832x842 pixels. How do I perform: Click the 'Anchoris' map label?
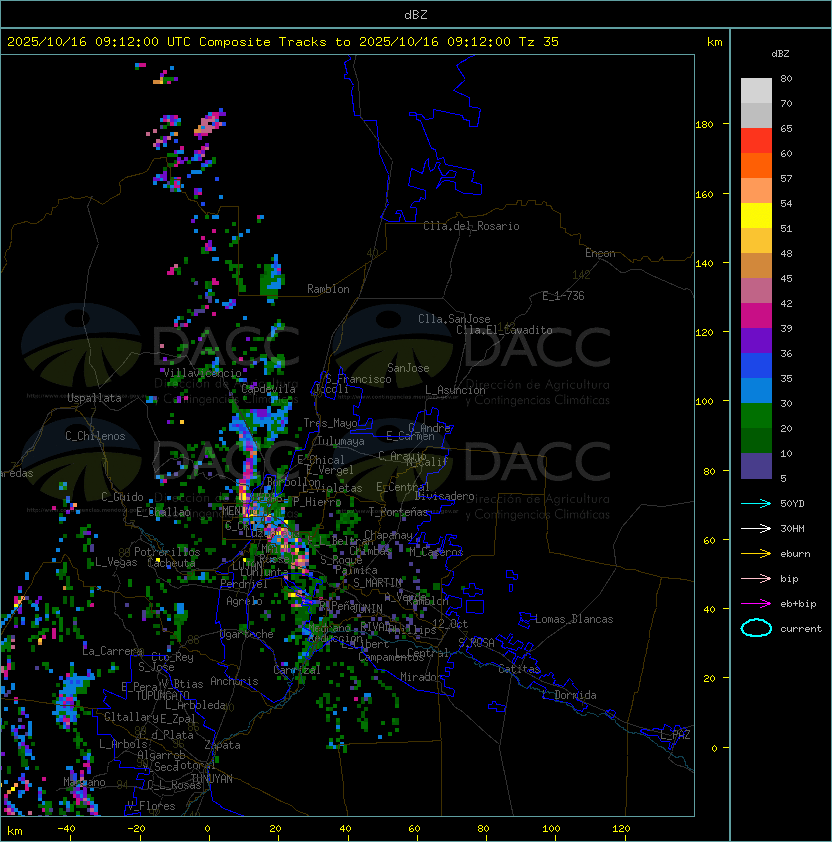point(234,681)
